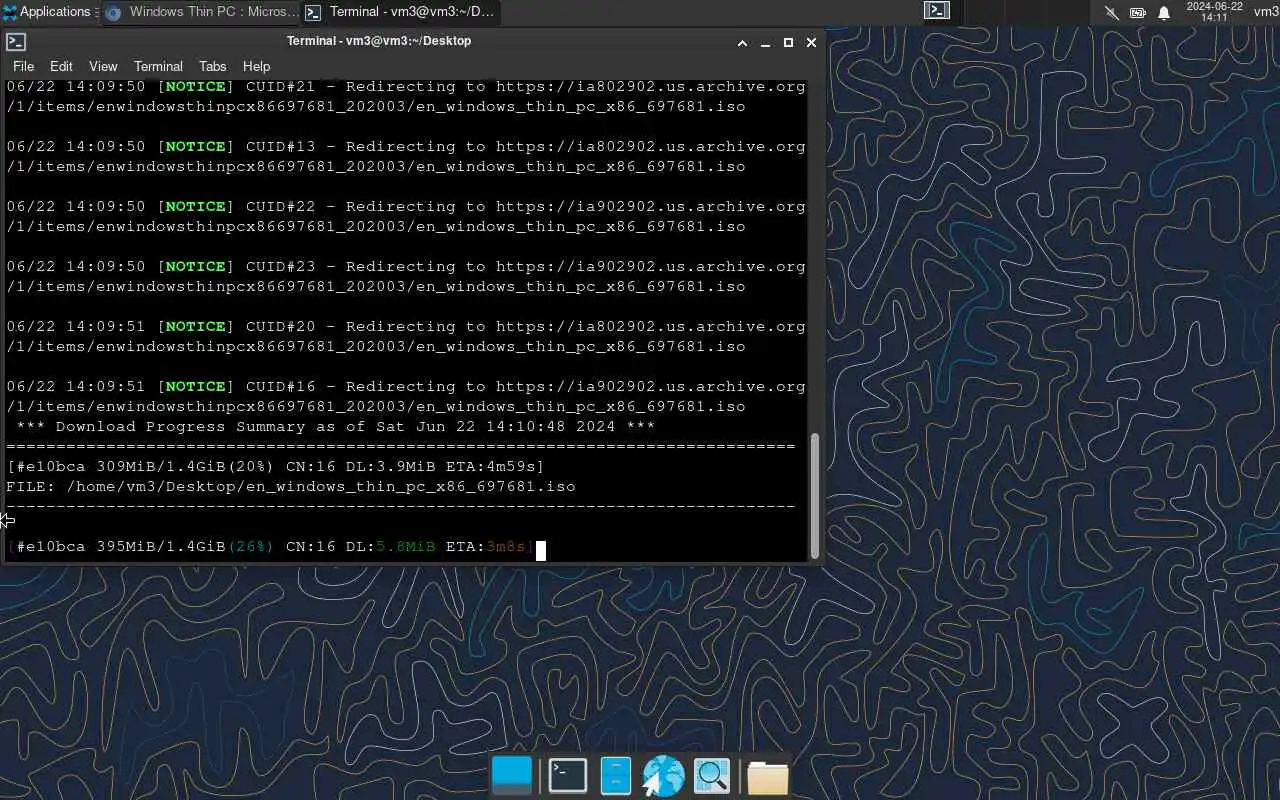Click the CUID#22 redirecting log line
Image resolution: width=1280 pixels, height=800 pixels.
pyautogui.click(x=406, y=217)
